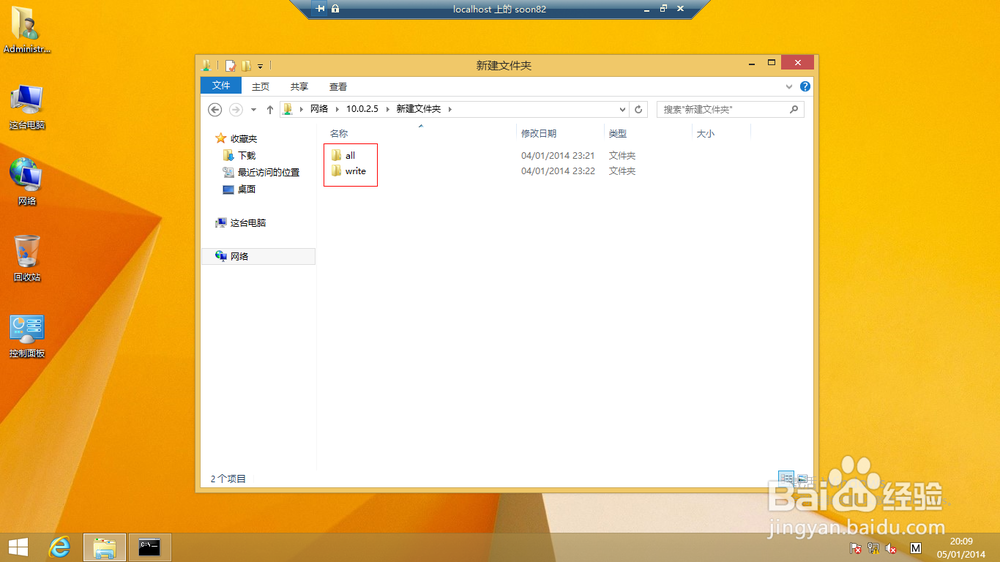Screen dimensions: 1000x562
Task: Minimize the 新建文件夹 window
Action: tap(752, 63)
